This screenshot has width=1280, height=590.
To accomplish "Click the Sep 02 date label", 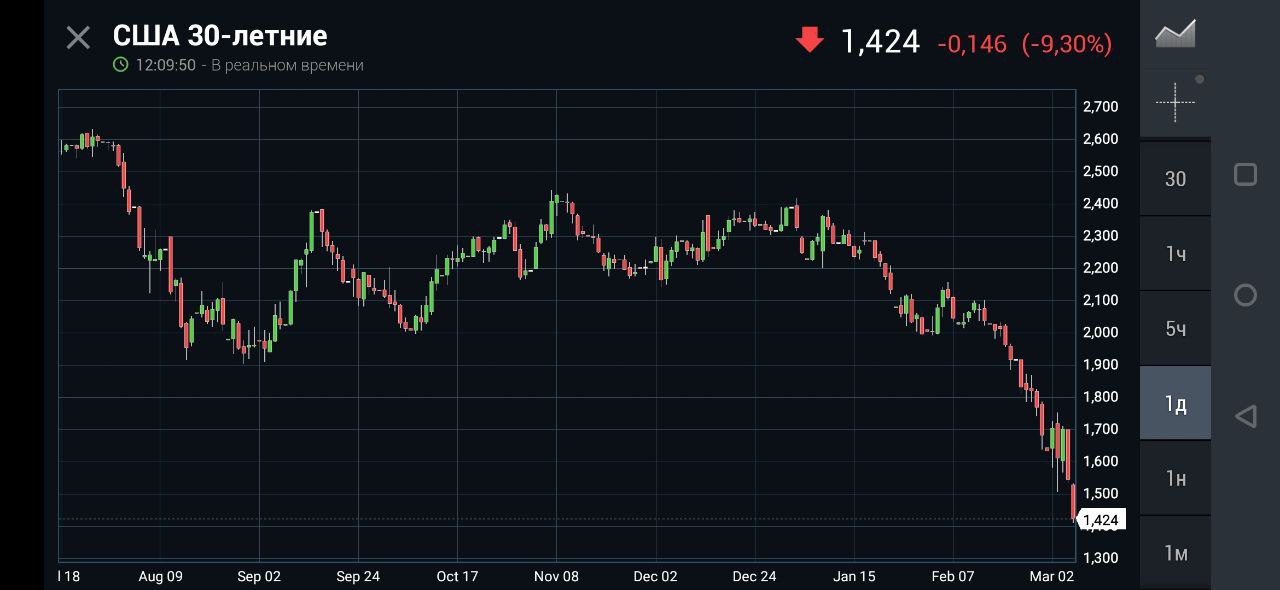I will coord(259,576).
